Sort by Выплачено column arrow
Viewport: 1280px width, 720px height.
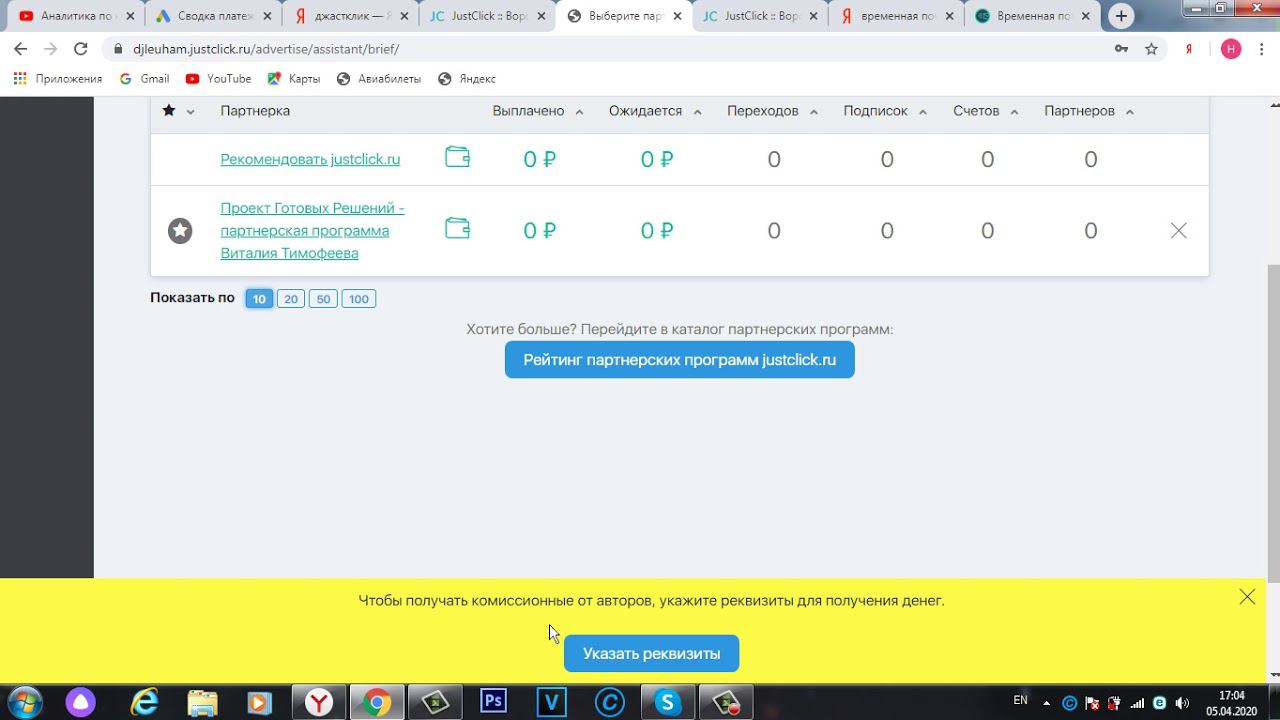579,112
